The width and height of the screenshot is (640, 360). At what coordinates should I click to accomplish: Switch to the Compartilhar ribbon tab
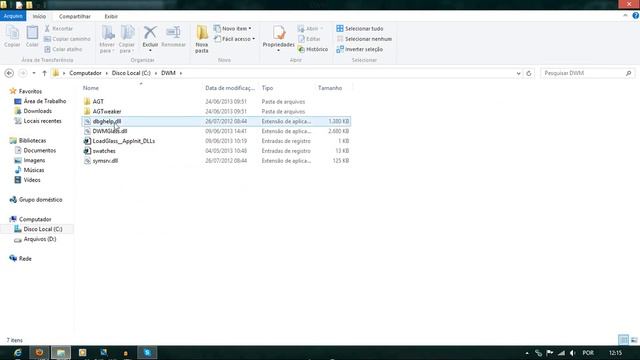tap(75, 16)
